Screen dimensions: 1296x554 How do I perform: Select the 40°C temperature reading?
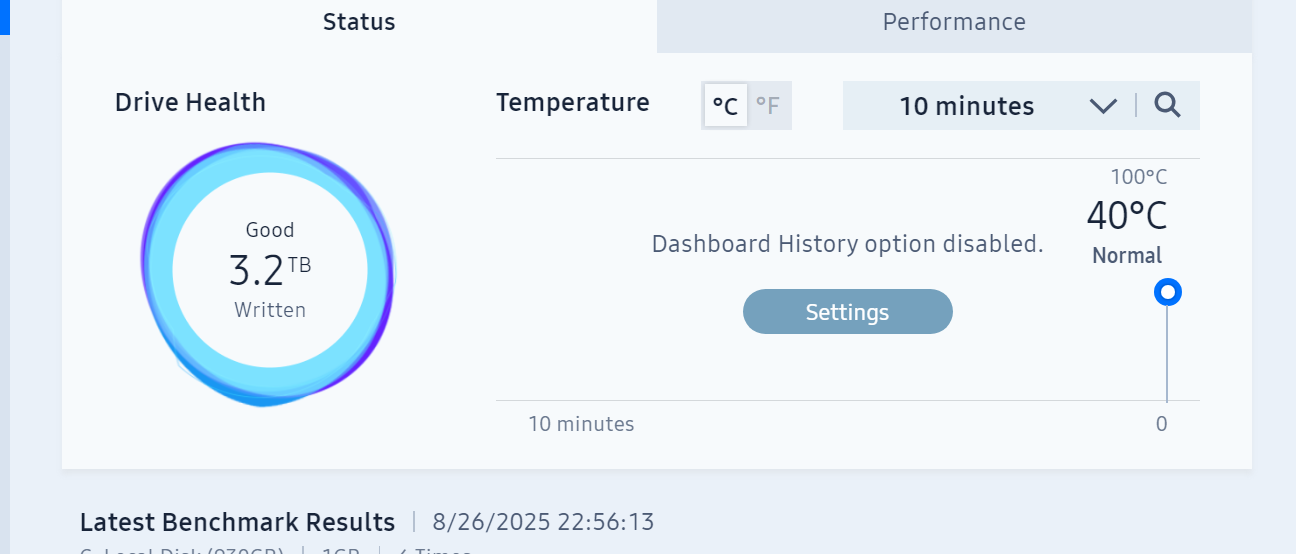1127,215
